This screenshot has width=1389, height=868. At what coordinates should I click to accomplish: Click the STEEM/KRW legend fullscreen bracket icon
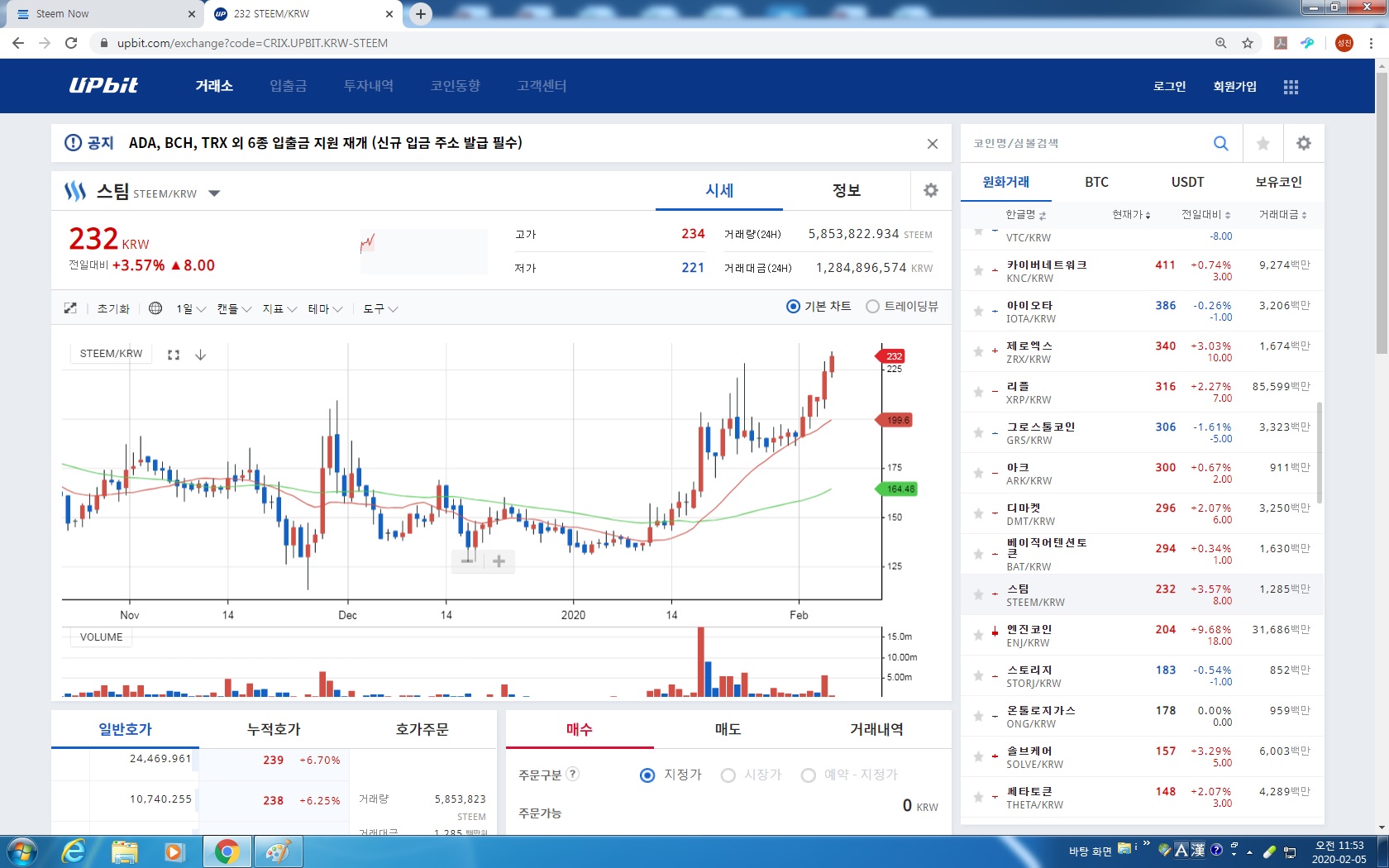[x=174, y=355]
